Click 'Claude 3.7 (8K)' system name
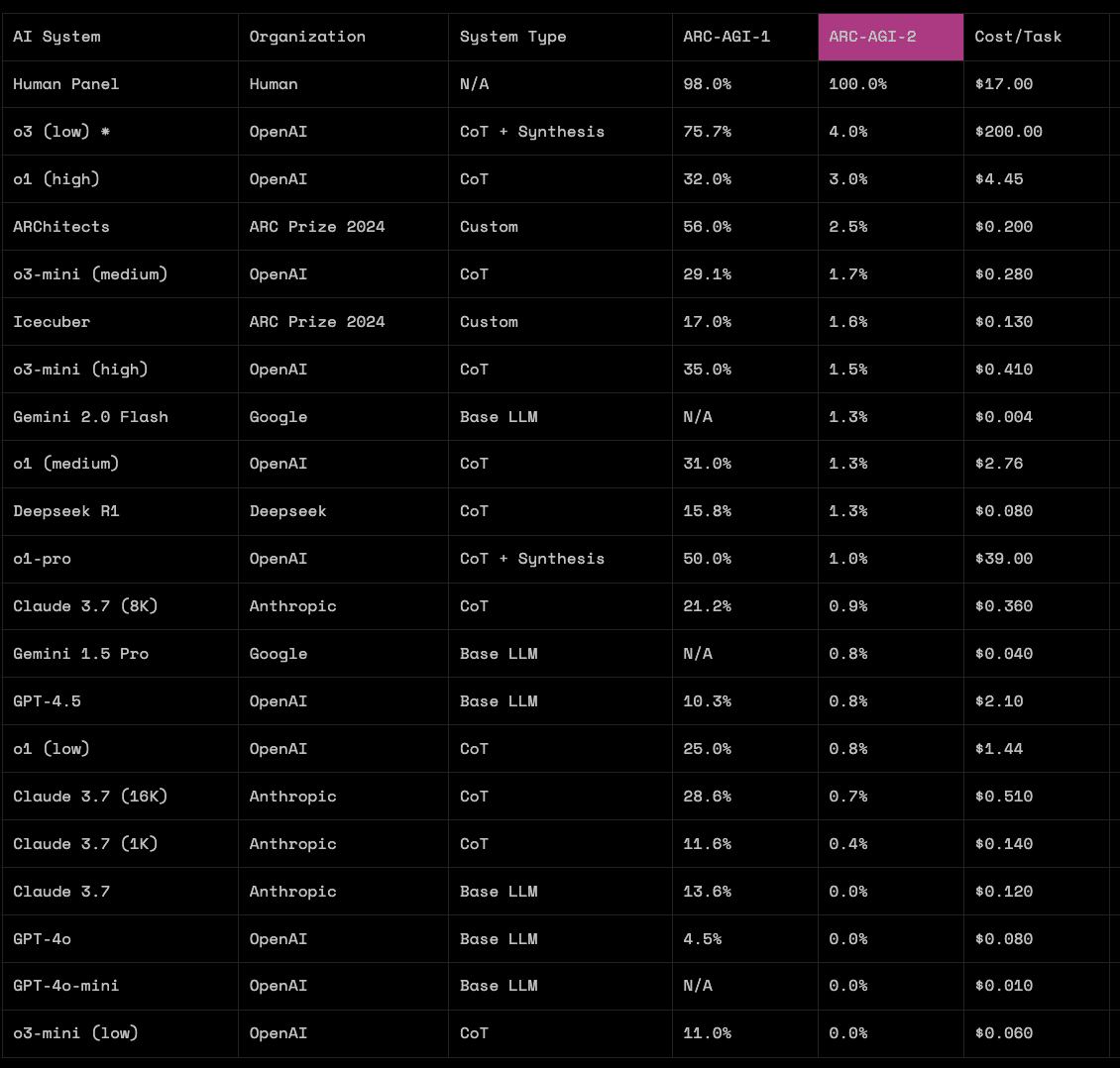The height and width of the screenshot is (1068, 1120). (85, 606)
